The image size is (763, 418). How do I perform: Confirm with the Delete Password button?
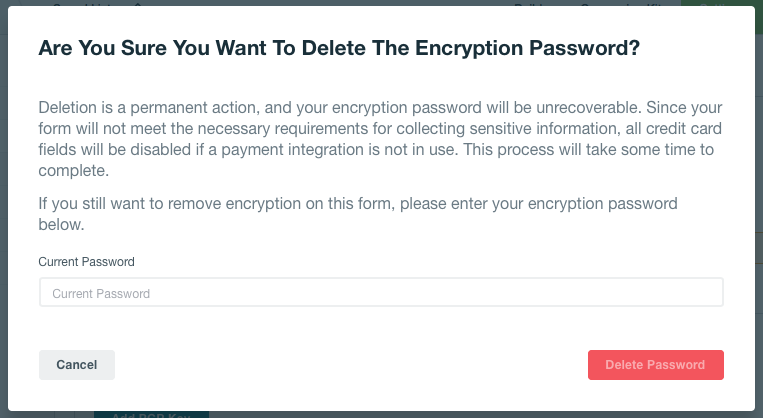point(655,365)
